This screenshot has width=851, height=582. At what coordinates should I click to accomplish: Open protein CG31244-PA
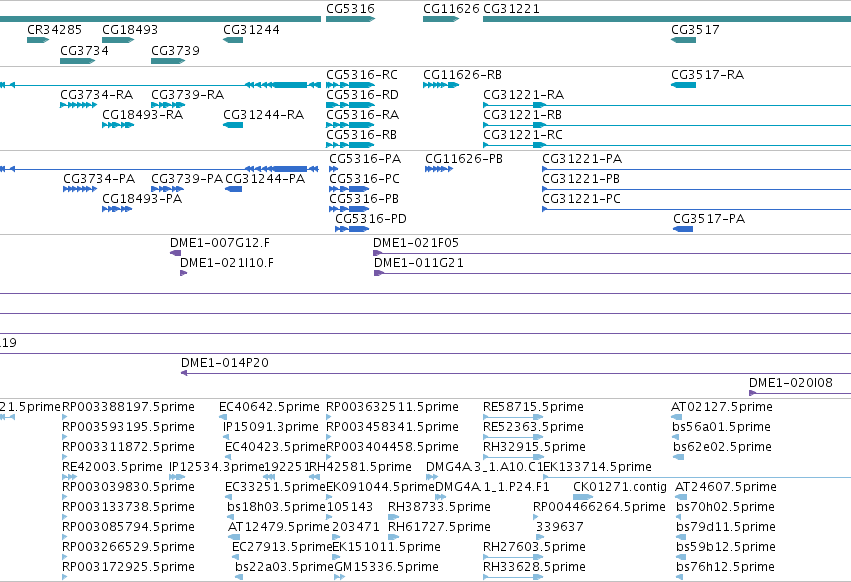coord(265,179)
